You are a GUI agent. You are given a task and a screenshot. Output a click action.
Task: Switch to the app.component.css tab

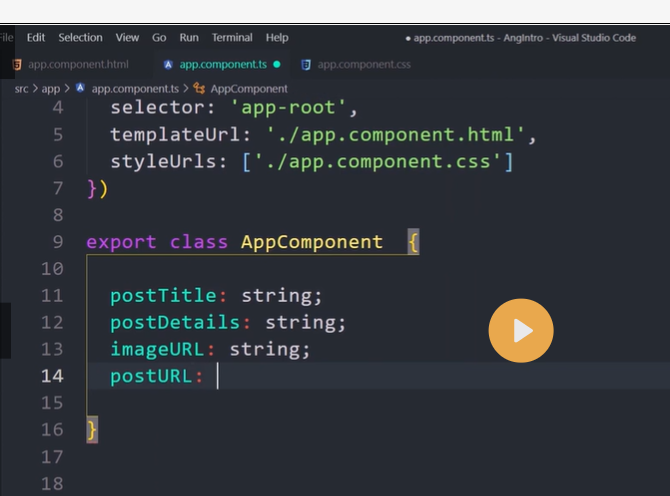[363, 64]
